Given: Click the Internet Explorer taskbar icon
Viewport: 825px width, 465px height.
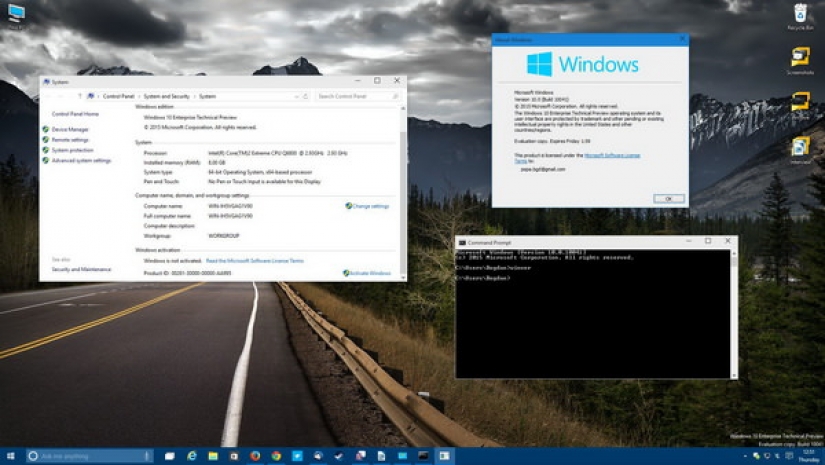Looking at the screenshot, I should [192, 456].
